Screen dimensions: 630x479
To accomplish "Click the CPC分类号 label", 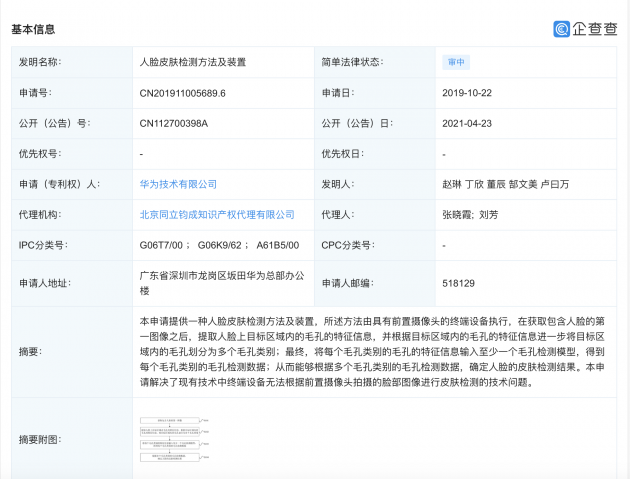I will click(x=348, y=246).
